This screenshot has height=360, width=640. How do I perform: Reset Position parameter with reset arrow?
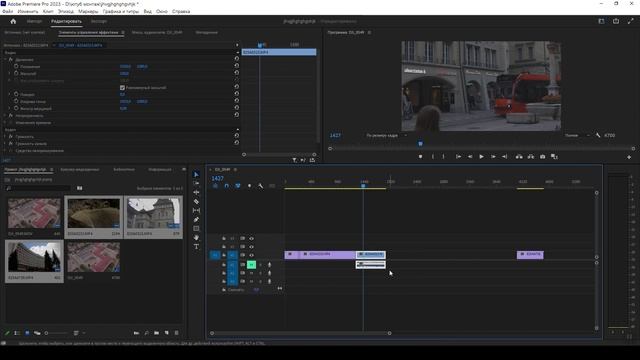tap(237, 66)
